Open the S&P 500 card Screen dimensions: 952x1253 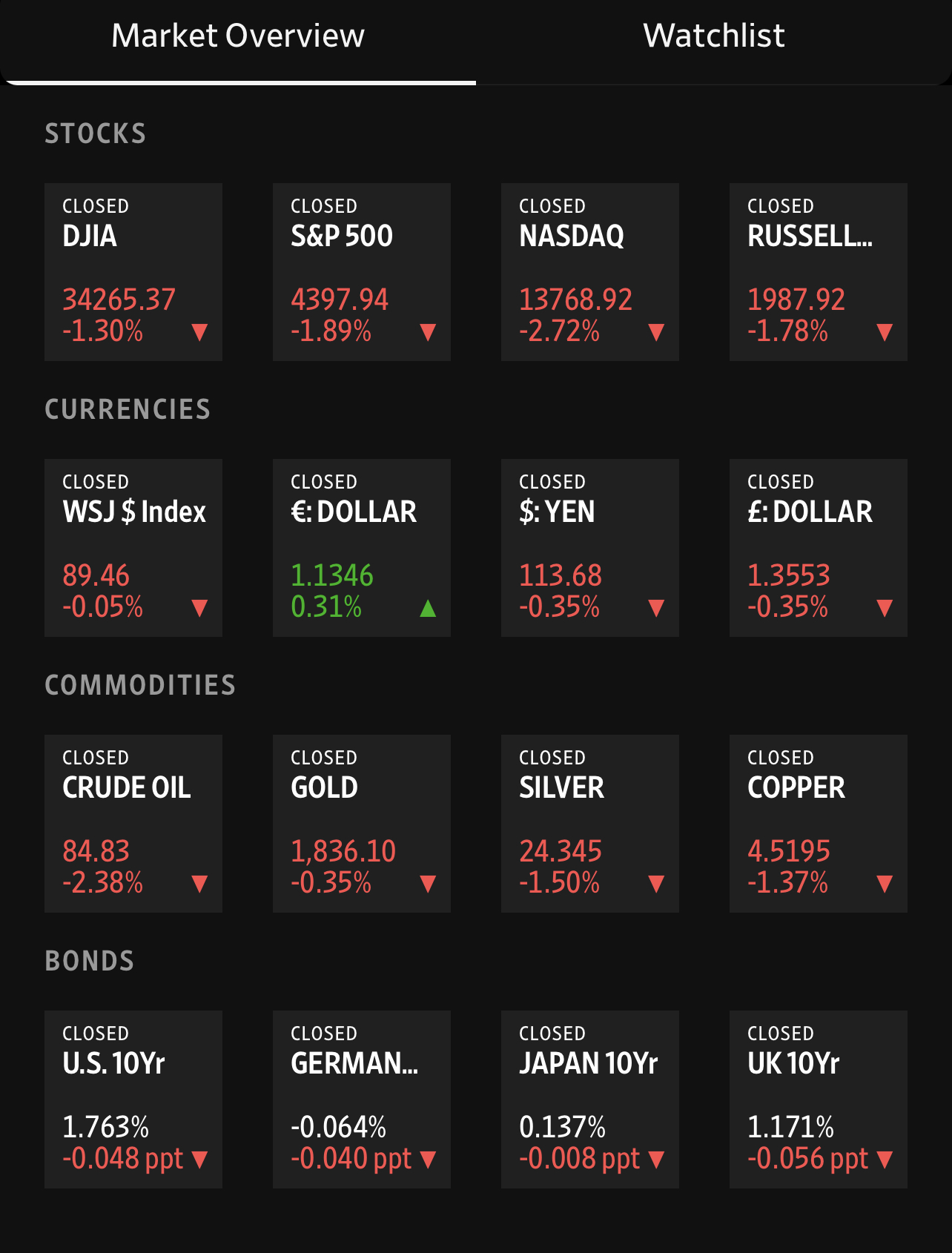(x=362, y=271)
